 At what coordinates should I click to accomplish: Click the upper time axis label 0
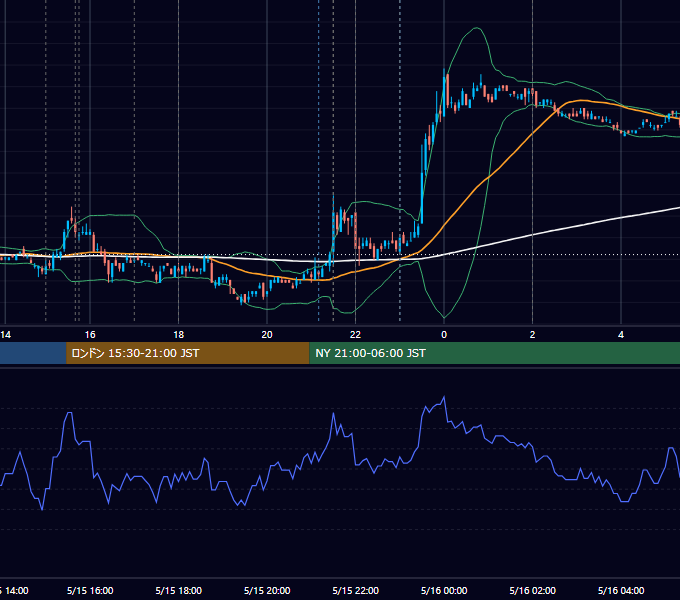(444, 335)
